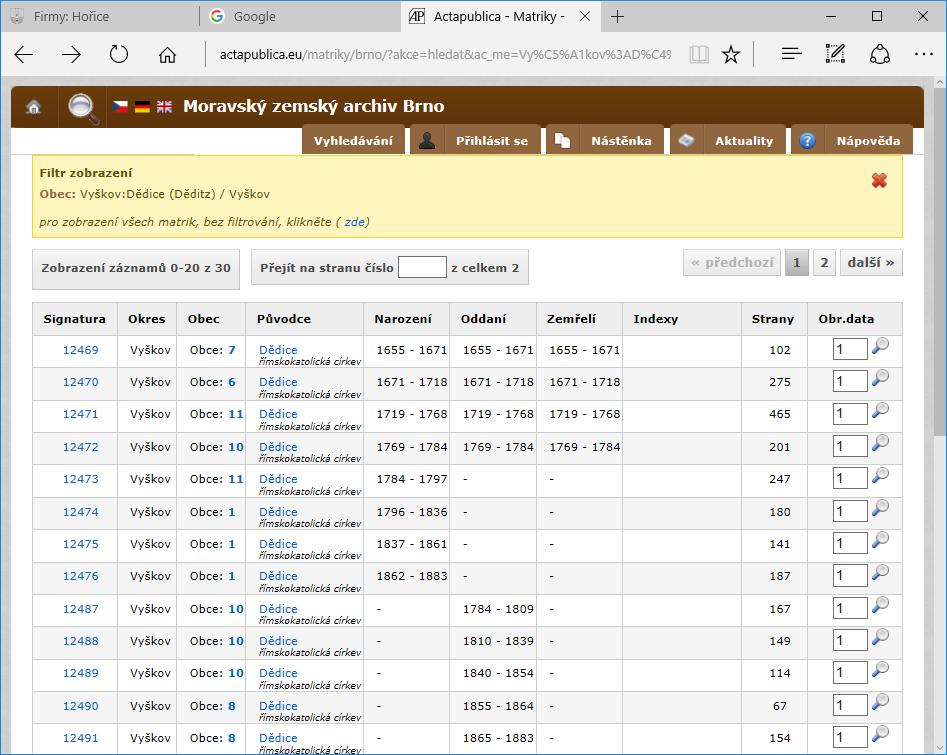Open the browser share icon
The image size is (947, 755).
(x=880, y=54)
